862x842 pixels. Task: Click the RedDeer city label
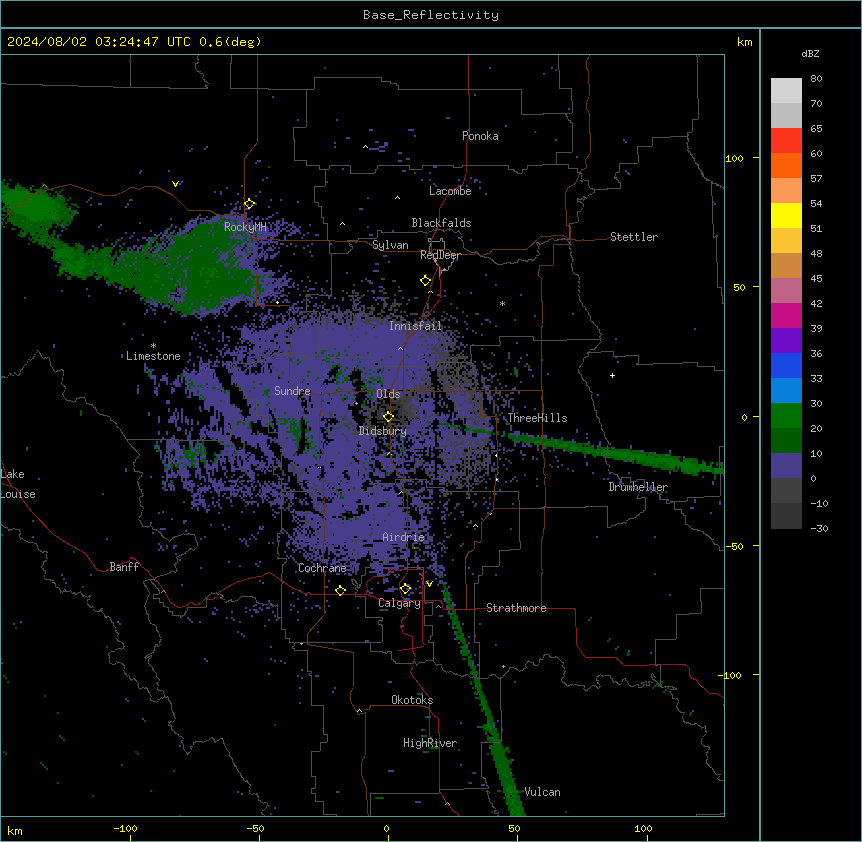coord(440,255)
